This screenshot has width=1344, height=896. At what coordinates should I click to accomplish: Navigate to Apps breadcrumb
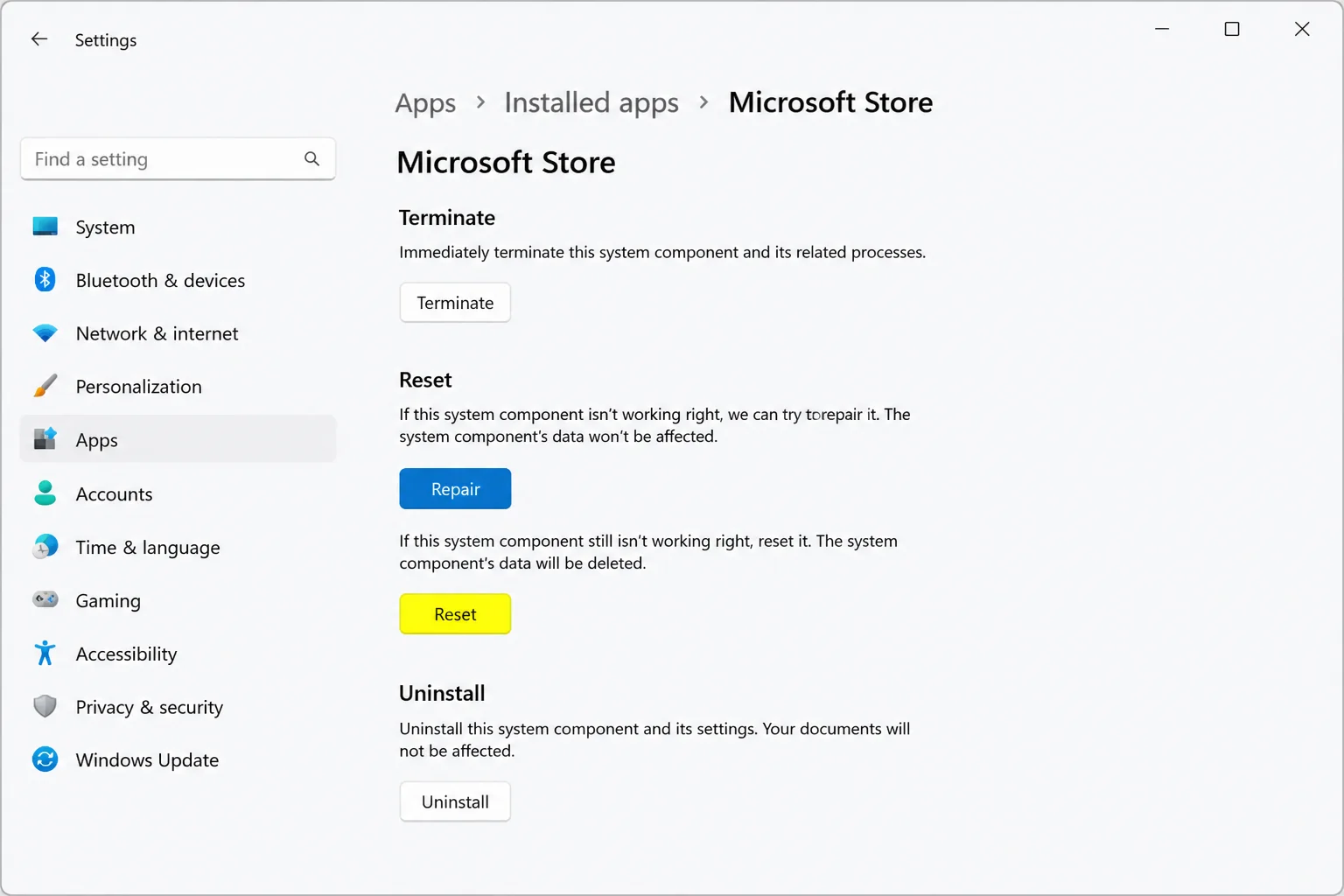click(425, 103)
